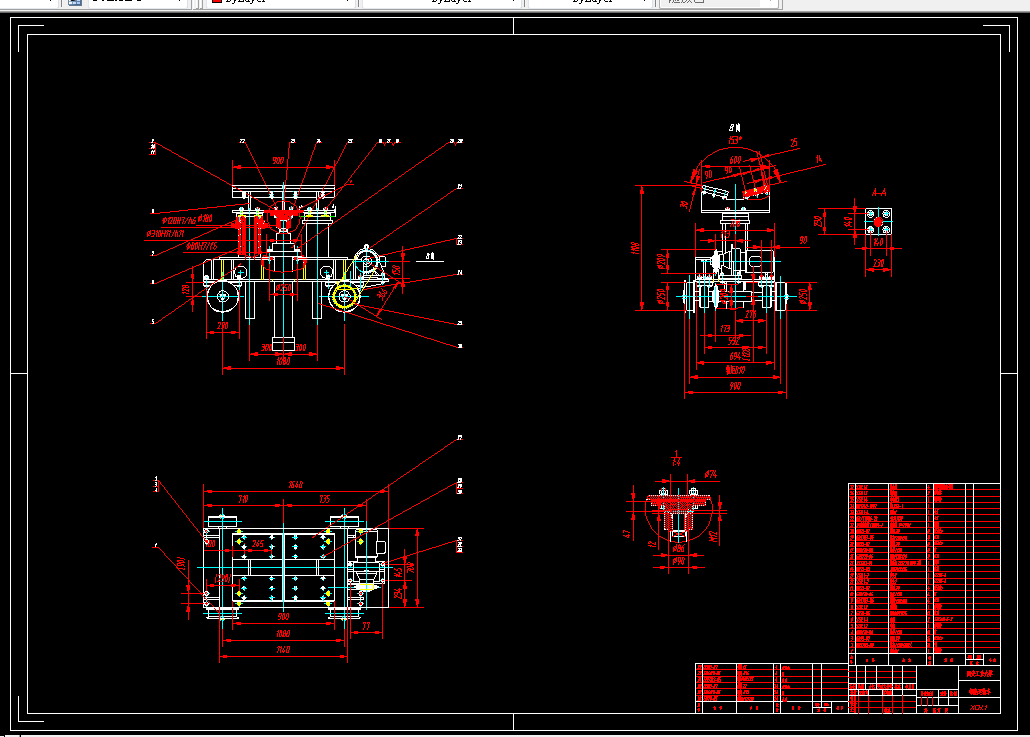
Task: Pick the 735 dimension in plan view
Action: [x=325, y=499]
